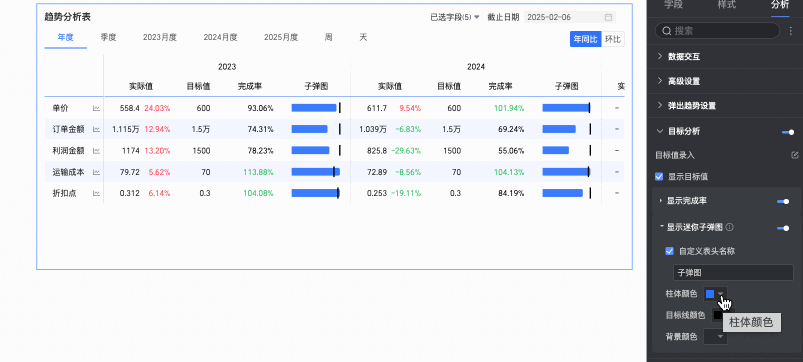The height and width of the screenshot is (362, 803).
Task: Click the 1.115万 actual value cell
Action: coord(125,130)
